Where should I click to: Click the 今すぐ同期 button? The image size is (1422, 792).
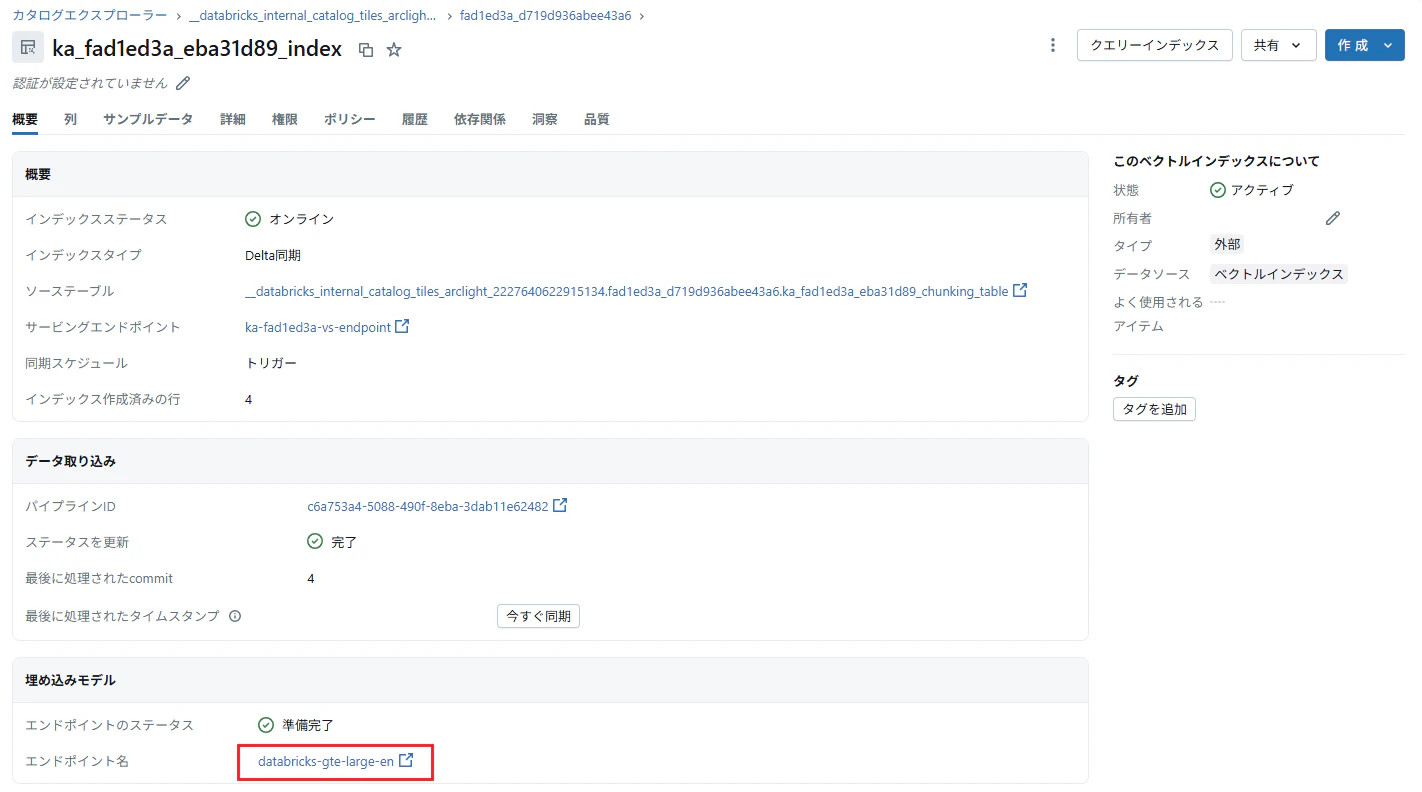click(538, 616)
